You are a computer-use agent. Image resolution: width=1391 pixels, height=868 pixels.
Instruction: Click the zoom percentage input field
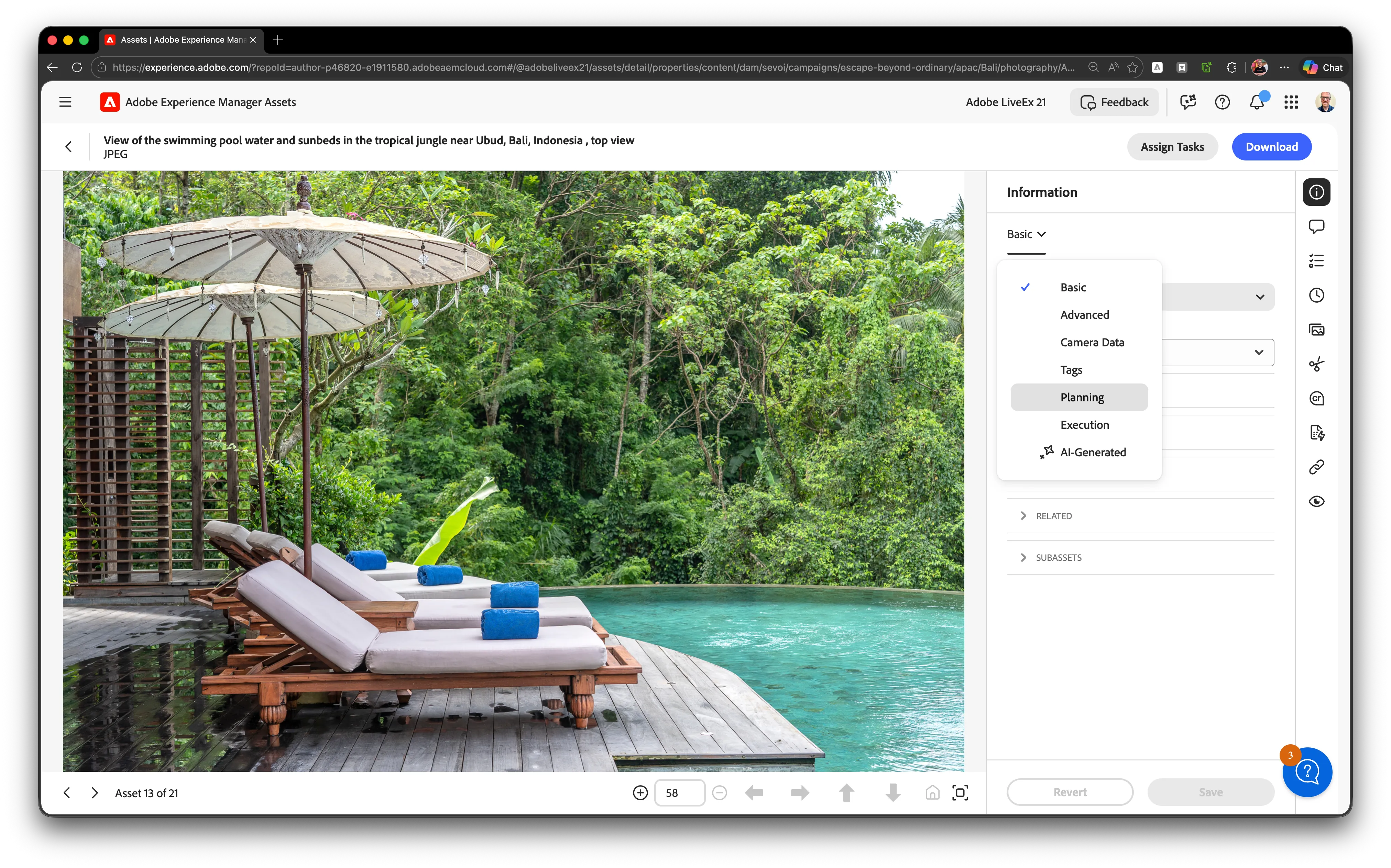(x=679, y=793)
